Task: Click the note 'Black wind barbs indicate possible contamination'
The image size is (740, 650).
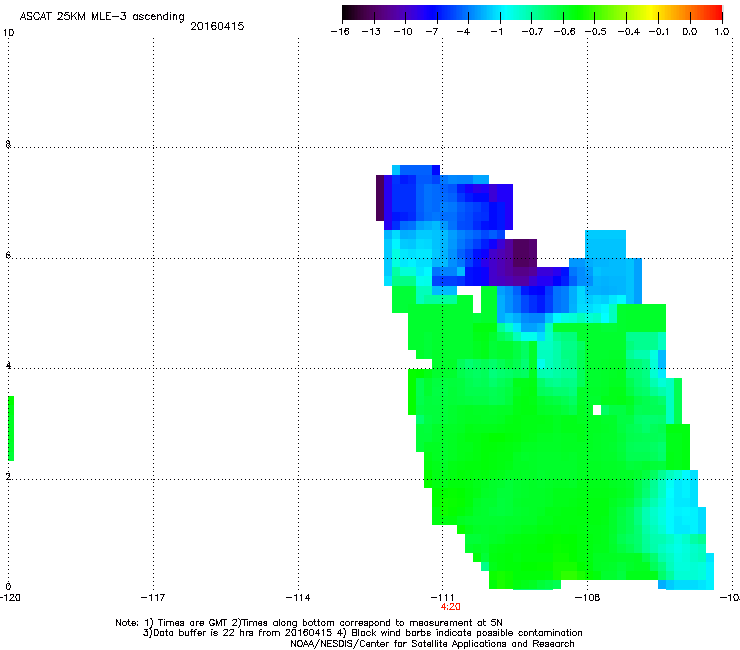Action: tap(466, 633)
